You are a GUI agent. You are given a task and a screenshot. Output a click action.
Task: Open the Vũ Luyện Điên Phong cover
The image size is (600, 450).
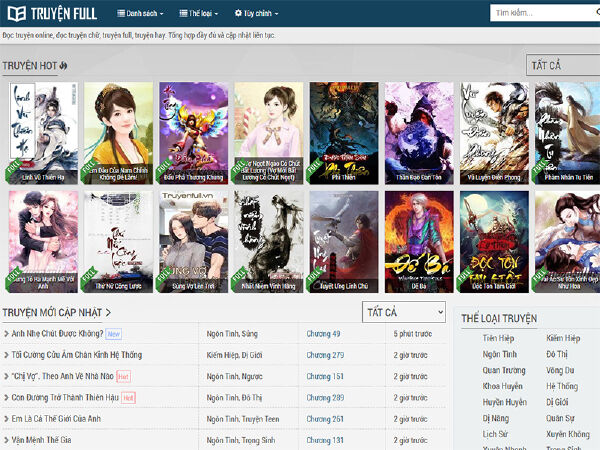(x=494, y=133)
